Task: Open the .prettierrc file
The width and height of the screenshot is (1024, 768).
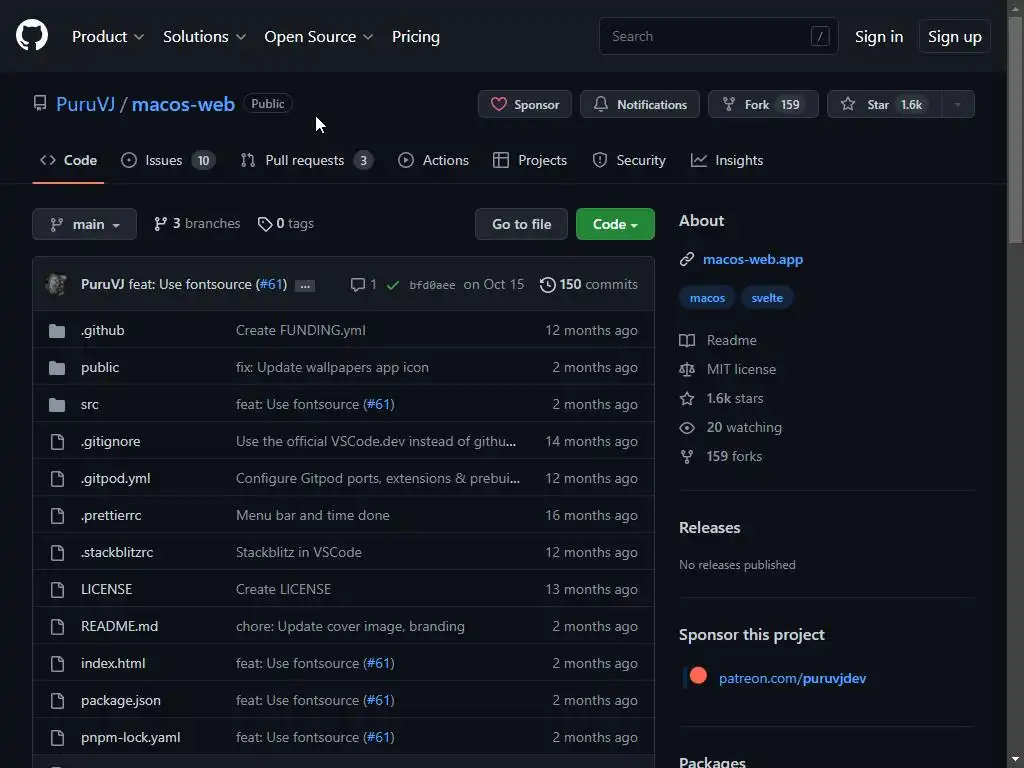Action: click(x=111, y=516)
